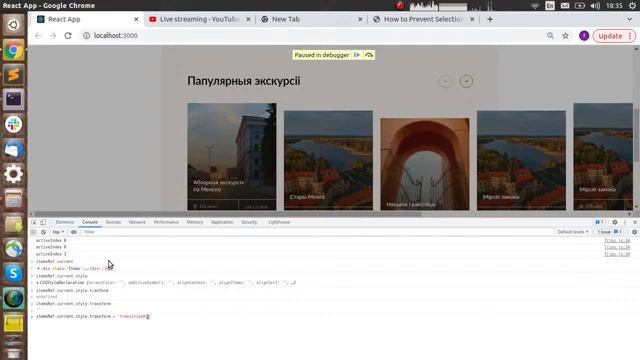Screen dimensions: 640x360
Task: View site information next to localhost:3000
Action: [x=87, y=36]
